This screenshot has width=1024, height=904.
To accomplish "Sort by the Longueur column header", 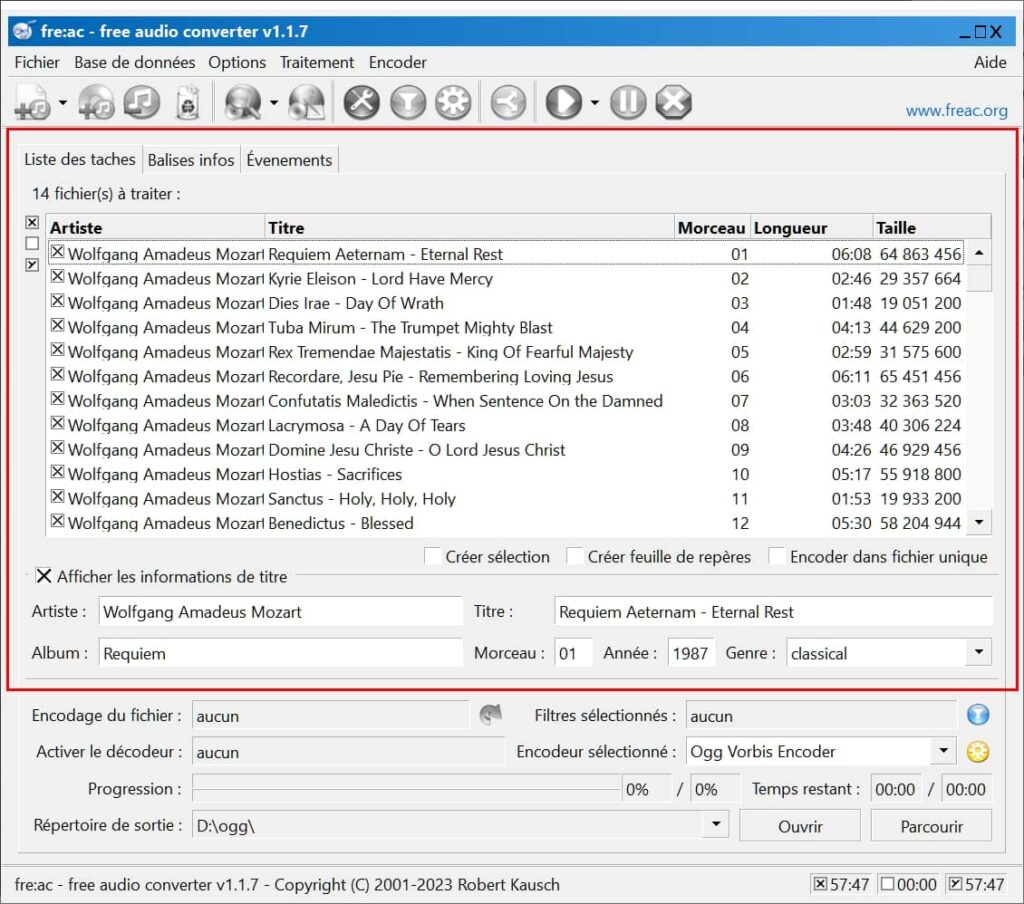I will pos(811,227).
